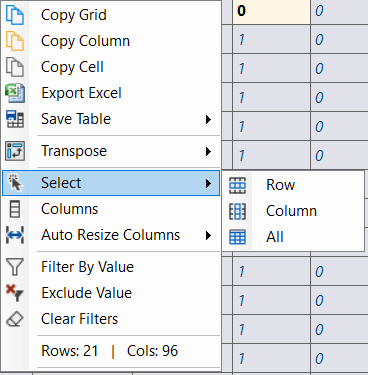The height and width of the screenshot is (375, 368).
Task: Choose Filter By Value
Action: (x=111, y=267)
